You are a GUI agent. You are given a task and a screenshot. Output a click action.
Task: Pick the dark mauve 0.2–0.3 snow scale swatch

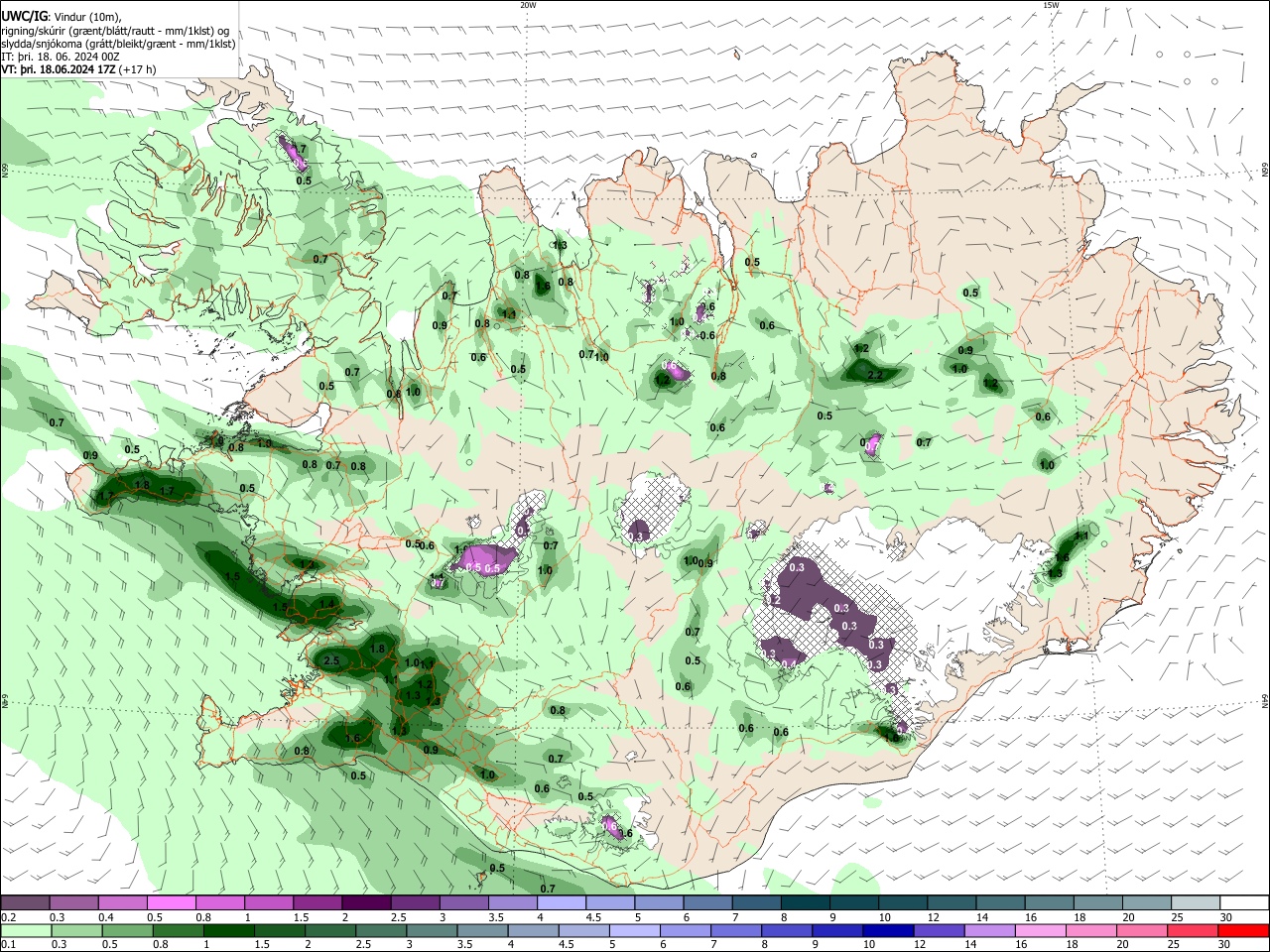[x=25, y=903]
